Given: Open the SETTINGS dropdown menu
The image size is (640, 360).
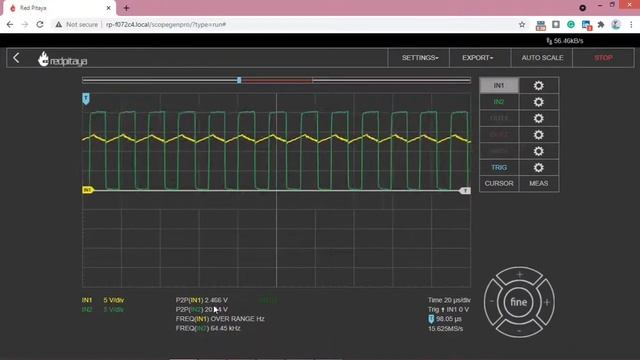Looking at the screenshot, I should point(419,58).
